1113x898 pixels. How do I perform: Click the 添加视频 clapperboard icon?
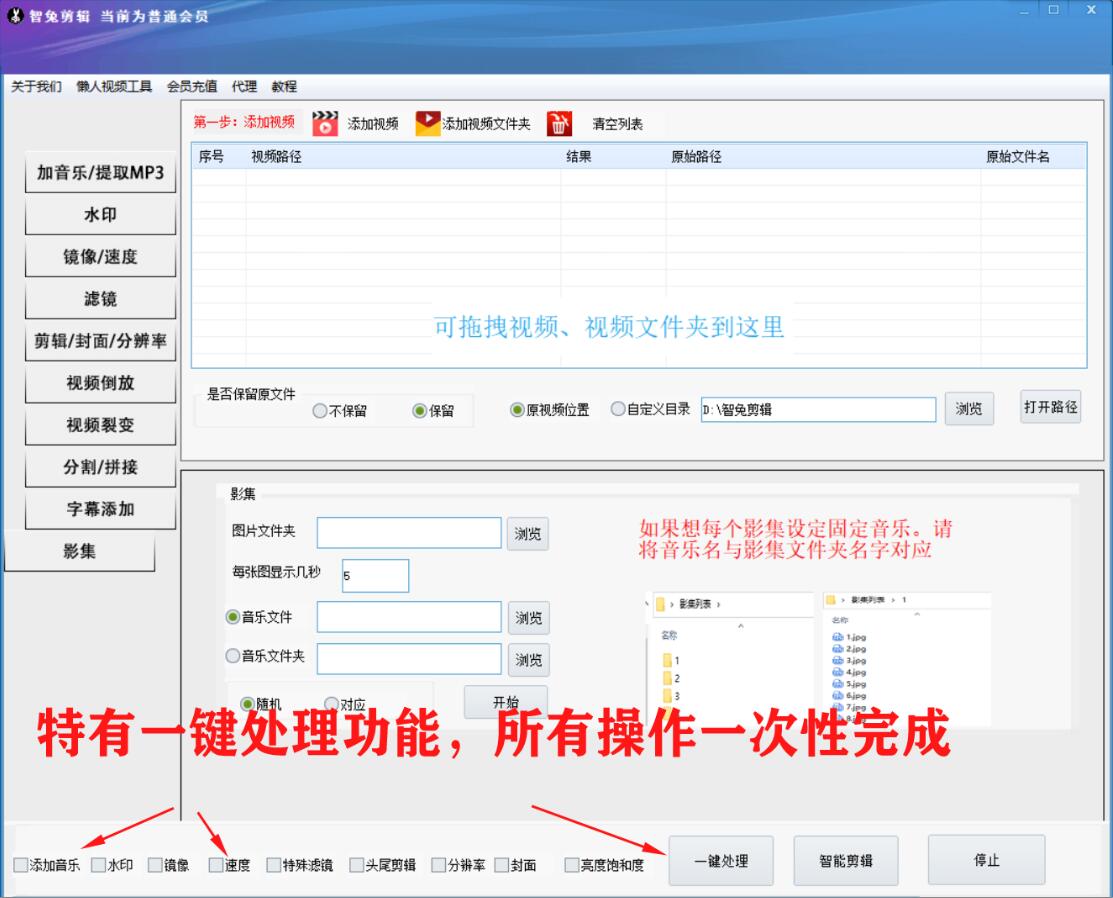325,123
